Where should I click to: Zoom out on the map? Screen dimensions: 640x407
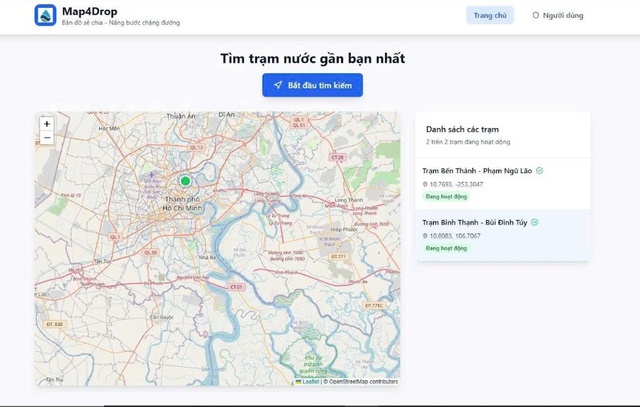click(47, 138)
